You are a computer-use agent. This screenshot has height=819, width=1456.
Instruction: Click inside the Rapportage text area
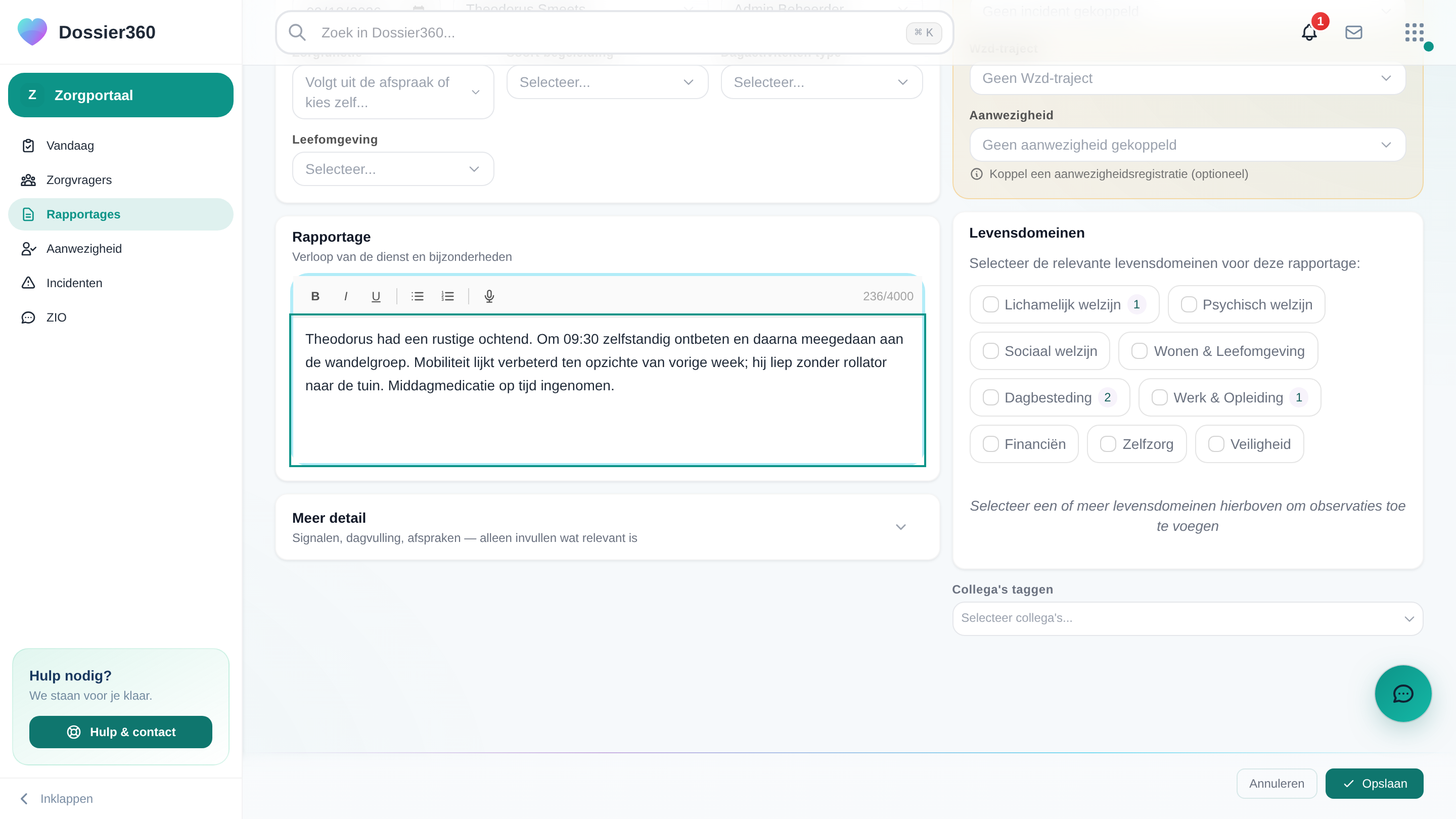click(x=607, y=390)
